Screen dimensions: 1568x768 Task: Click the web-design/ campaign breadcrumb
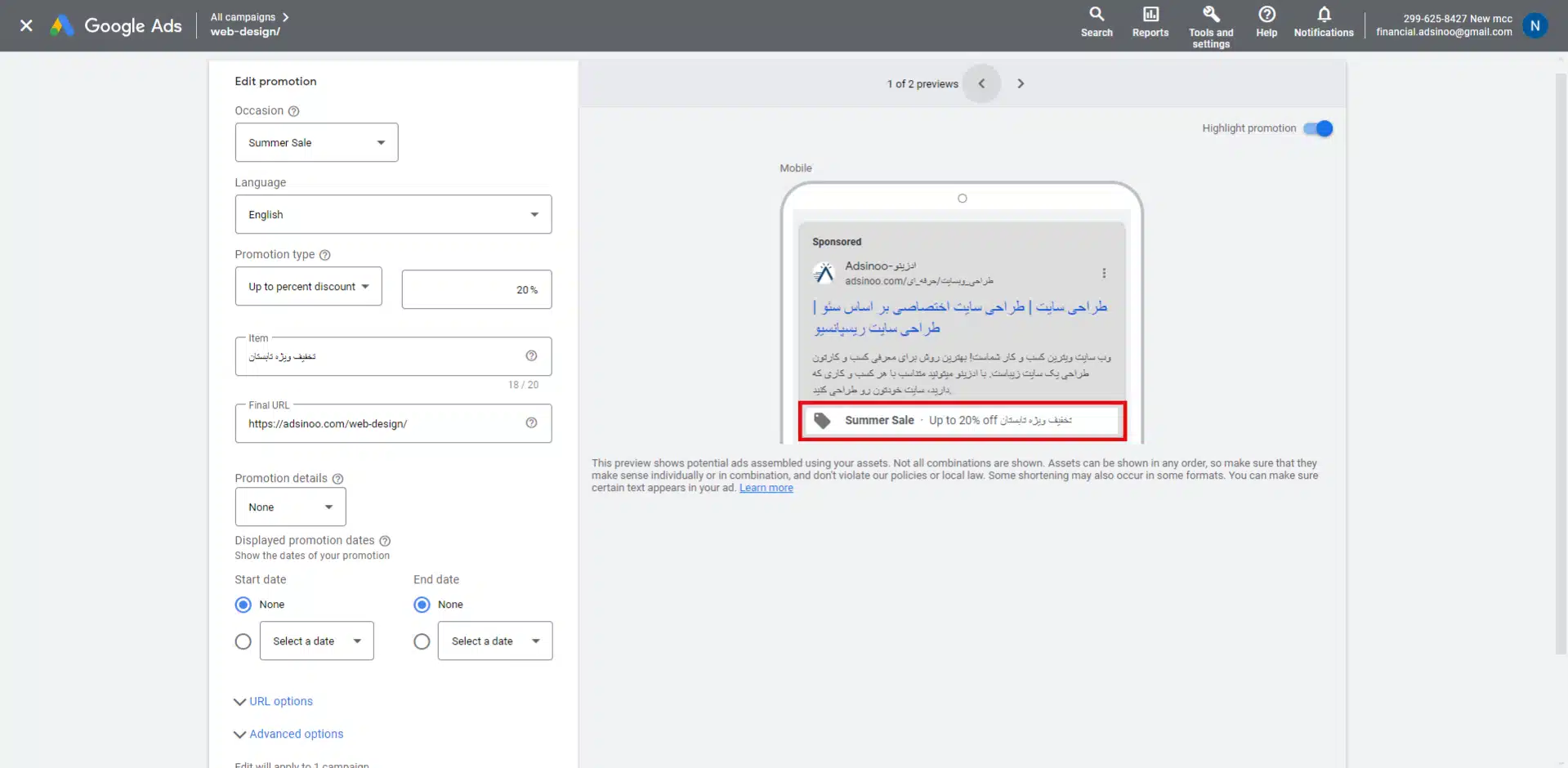[x=245, y=32]
